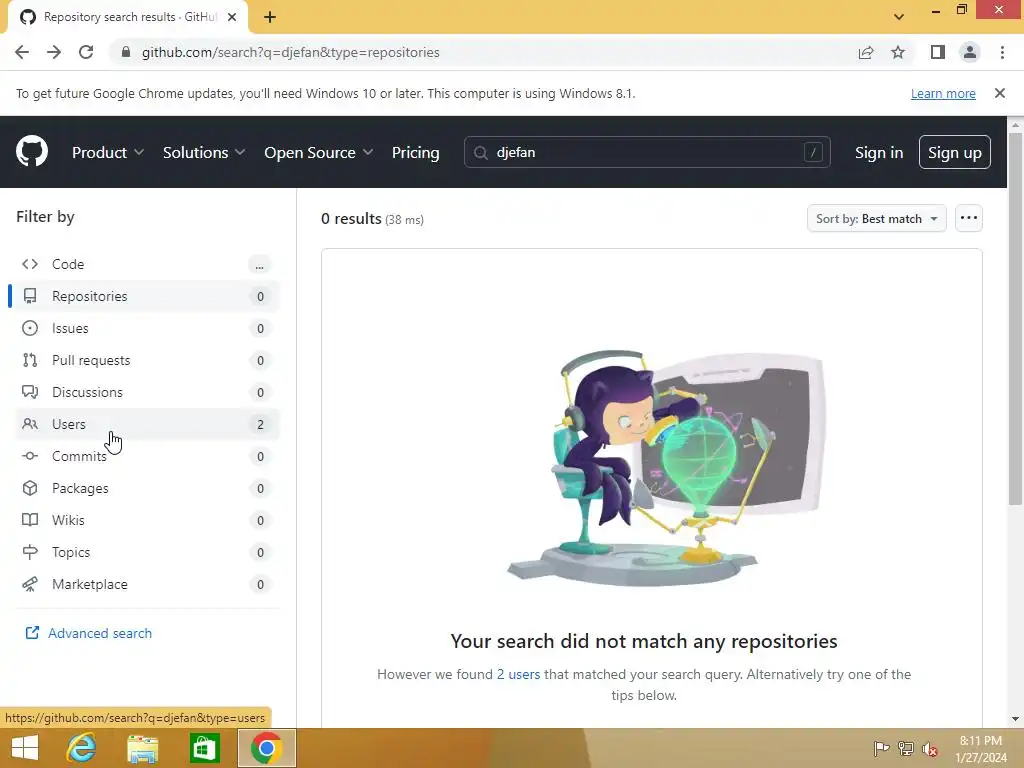The height and width of the screenshot is (768, 1024).
Task: Click the Discussions speech bubble icon
Action: (30, 392)
